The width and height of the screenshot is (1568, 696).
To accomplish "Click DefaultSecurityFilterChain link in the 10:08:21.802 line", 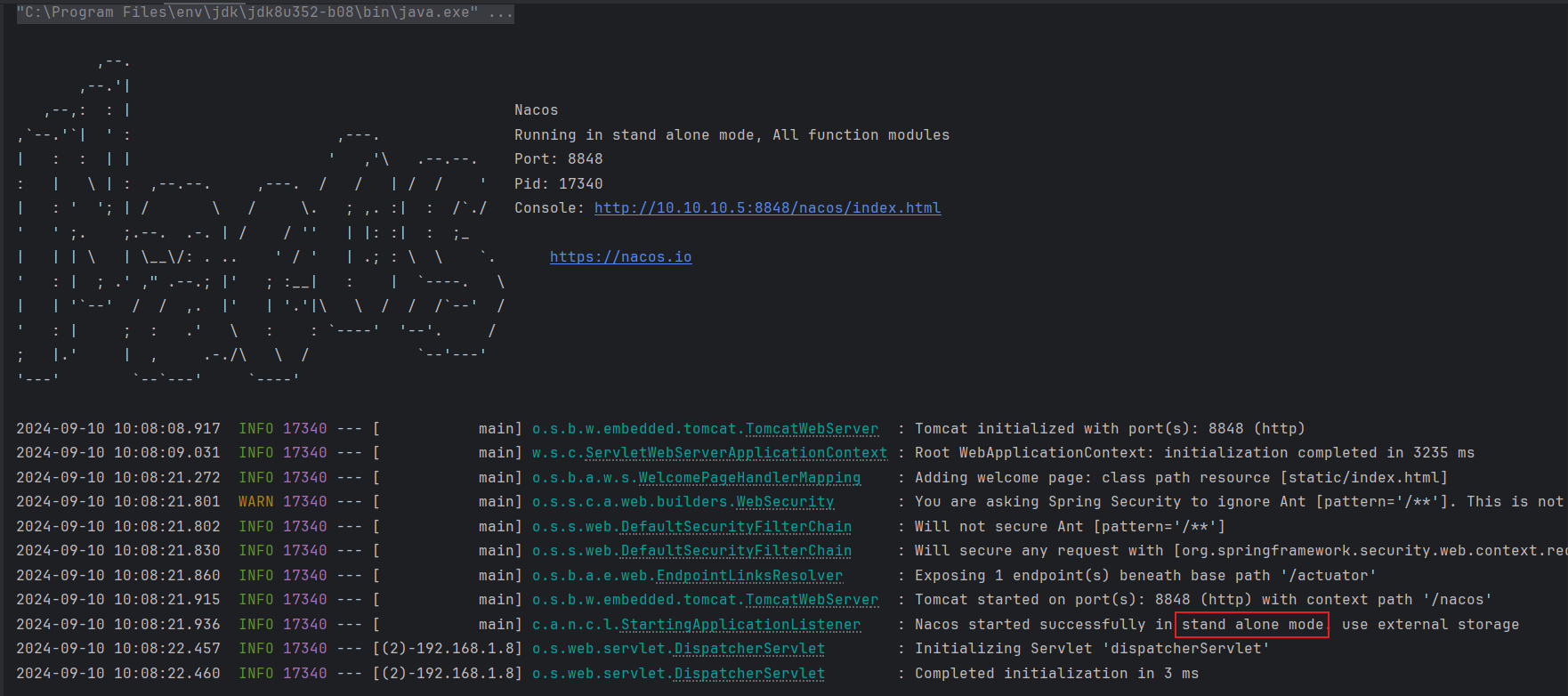I will click(736, 527).
